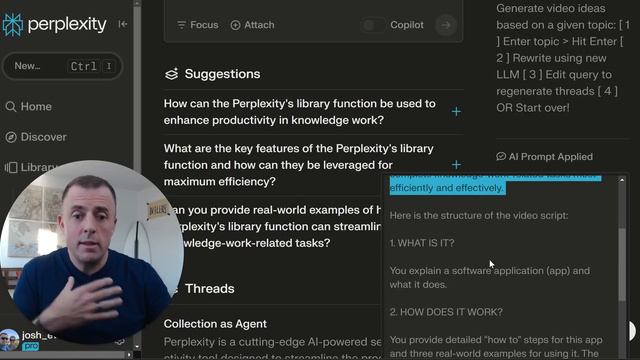Click the prompt popup scrollbar thumb
Image resolution: width=640 pixels, height=360 pixels.
(x=622, y=264)
